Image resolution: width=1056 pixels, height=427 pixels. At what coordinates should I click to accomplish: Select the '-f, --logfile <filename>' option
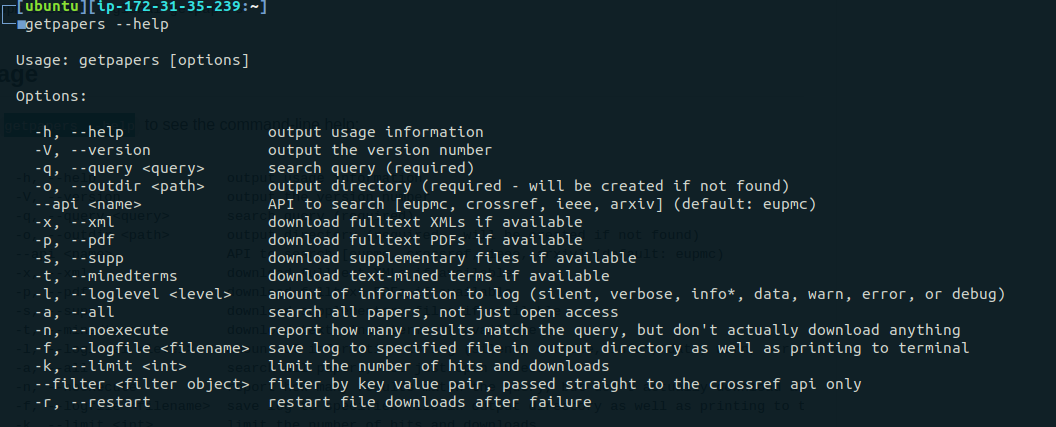(141, 348)
